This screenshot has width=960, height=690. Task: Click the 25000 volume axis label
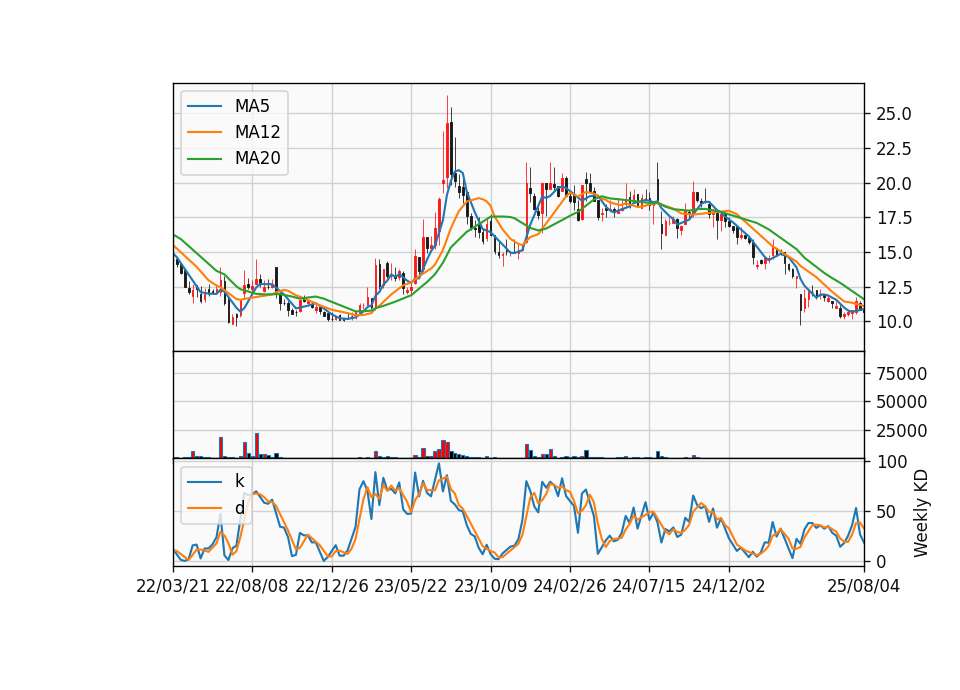coord(902,431)
